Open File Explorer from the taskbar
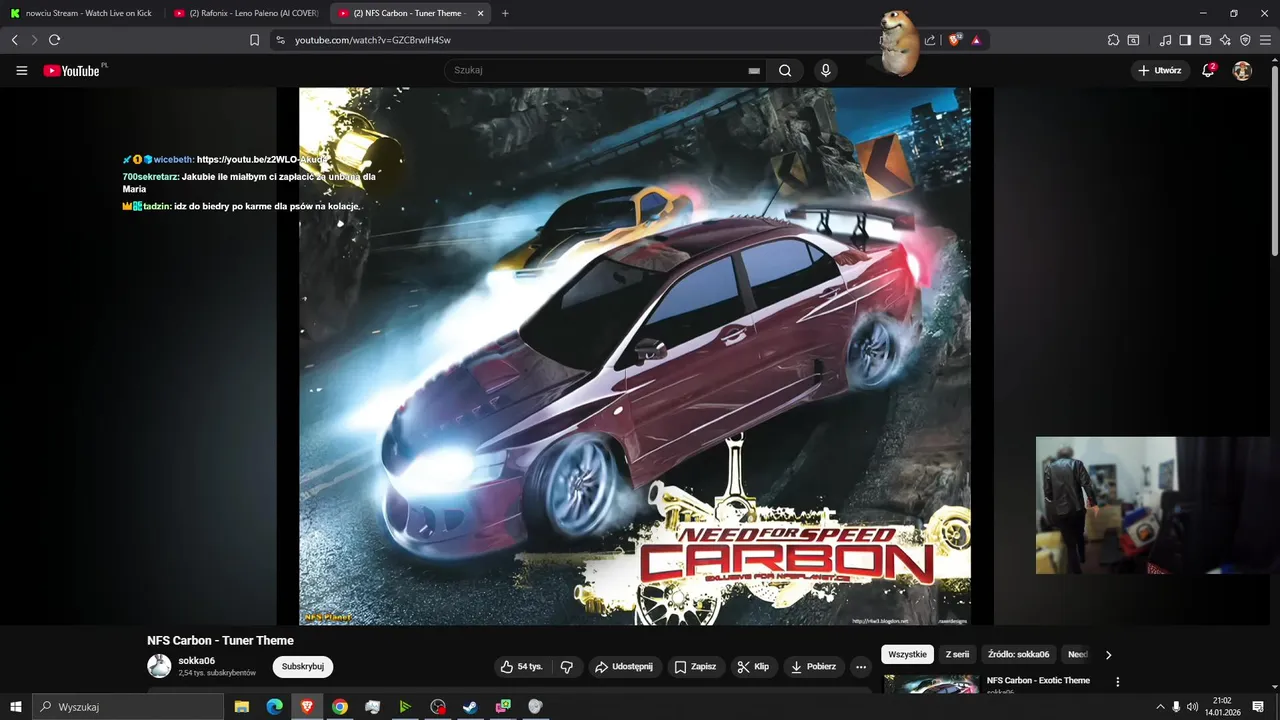This screenshot has height=720, width=1280. click(242, 707)
